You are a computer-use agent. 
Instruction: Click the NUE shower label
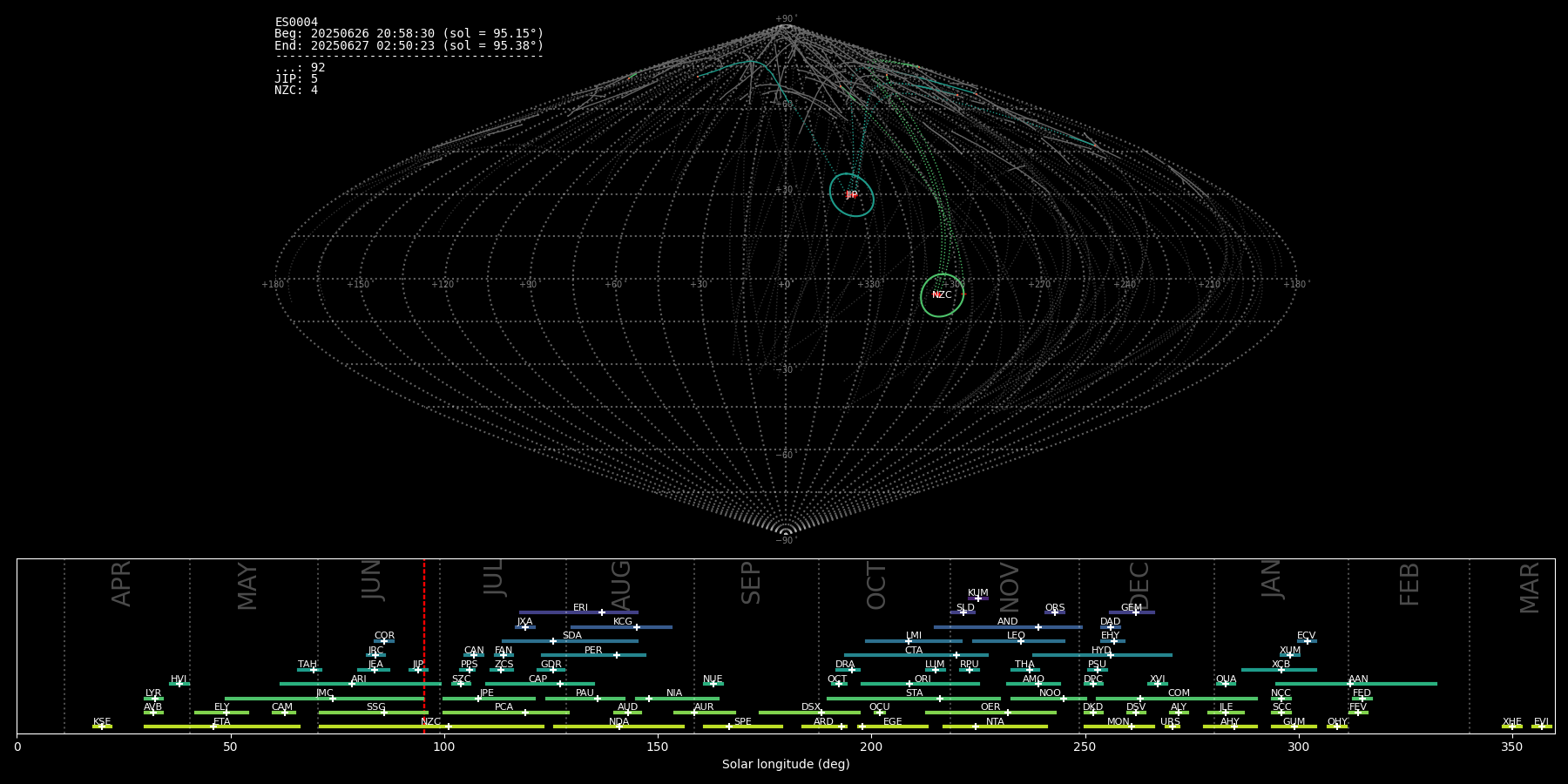[x=713, y=679]
